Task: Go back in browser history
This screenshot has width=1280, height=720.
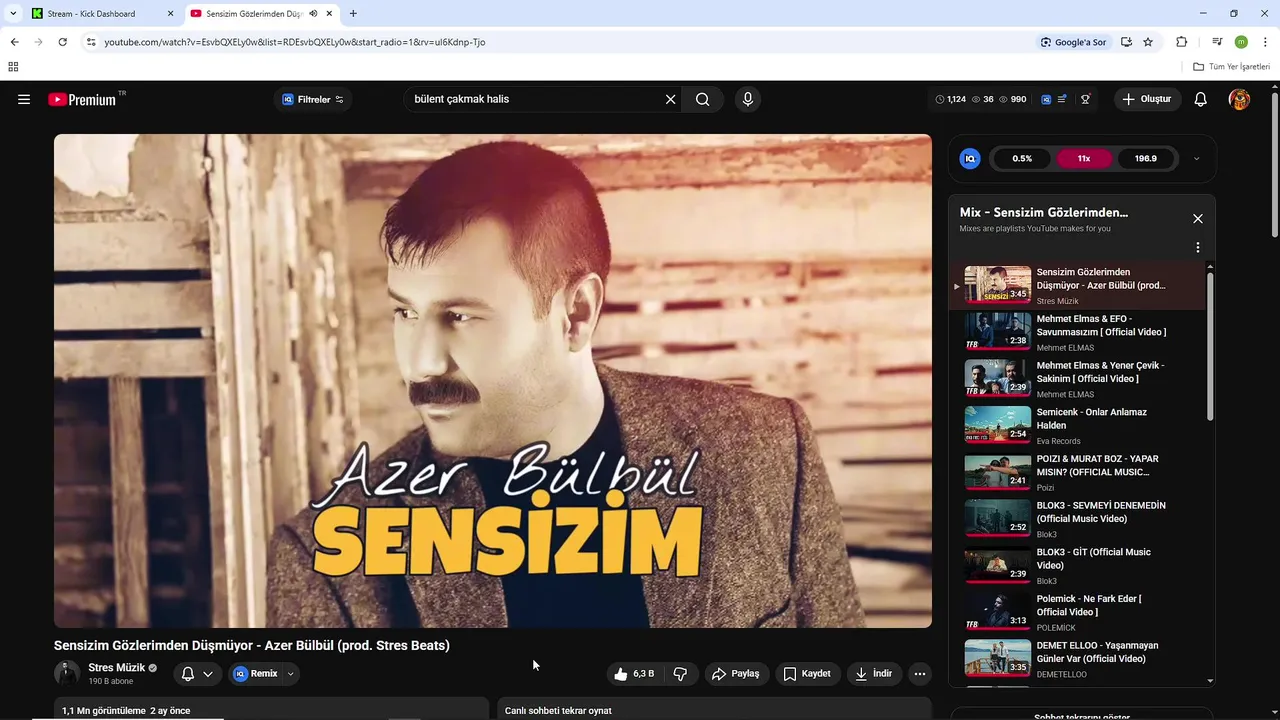Action: point(14,42)
